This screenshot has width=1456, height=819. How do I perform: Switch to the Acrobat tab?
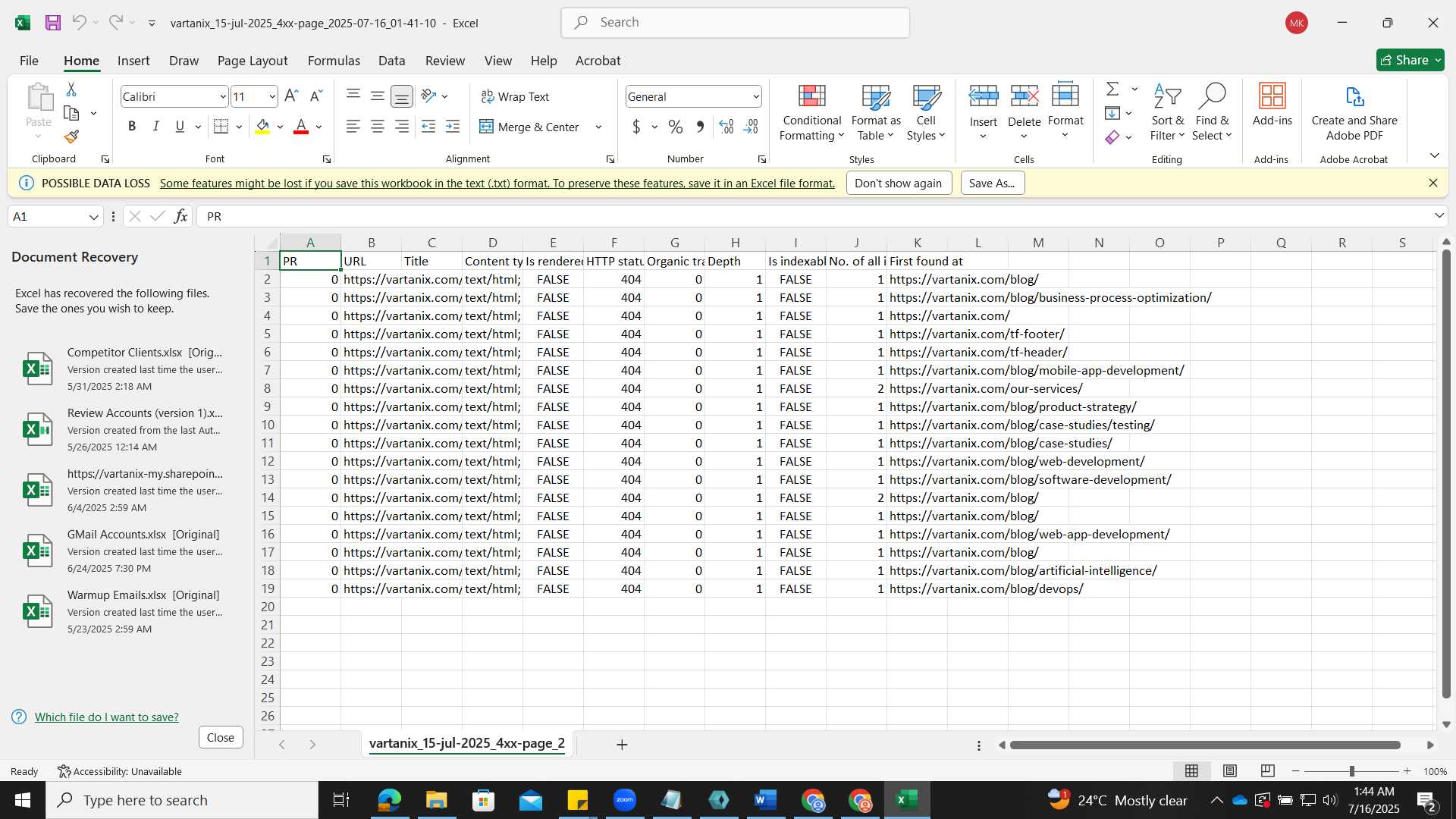(x=598, y=61)
